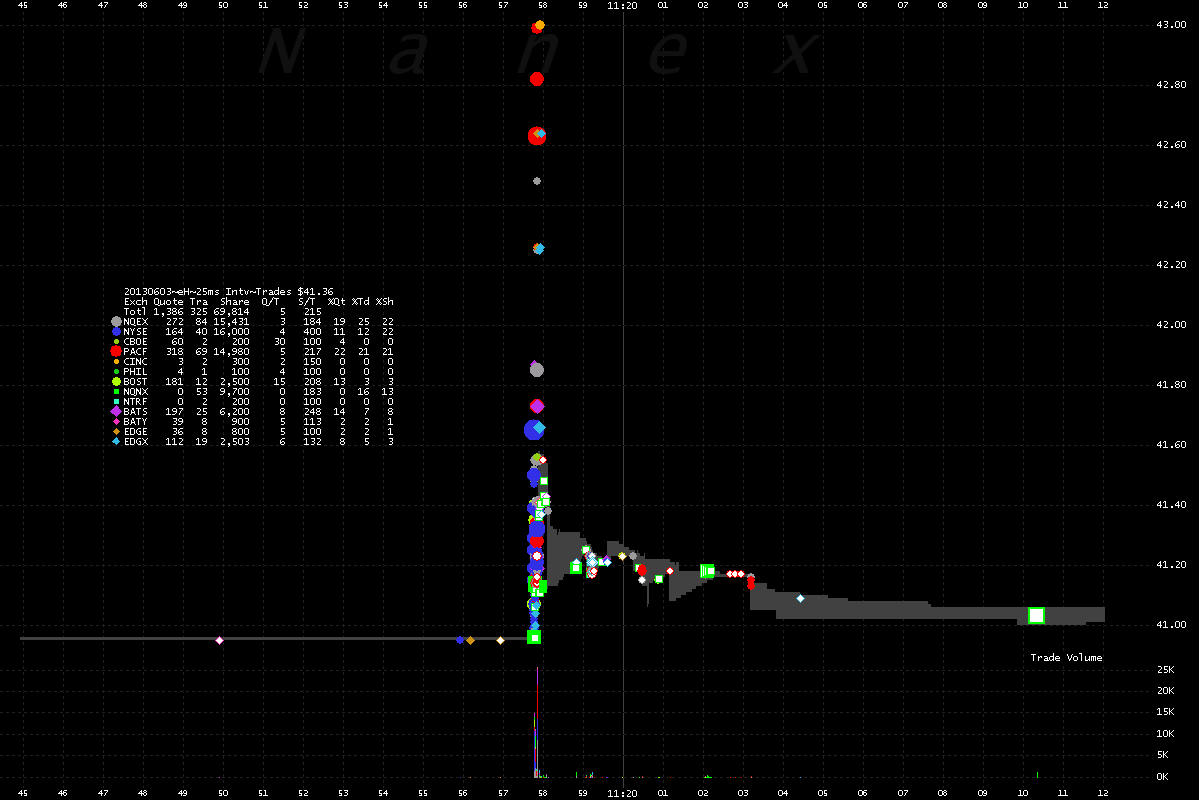Select '11:20' on the bottom time axis
This screenshot has width=1199, height=800.
(x=622, y=794)
